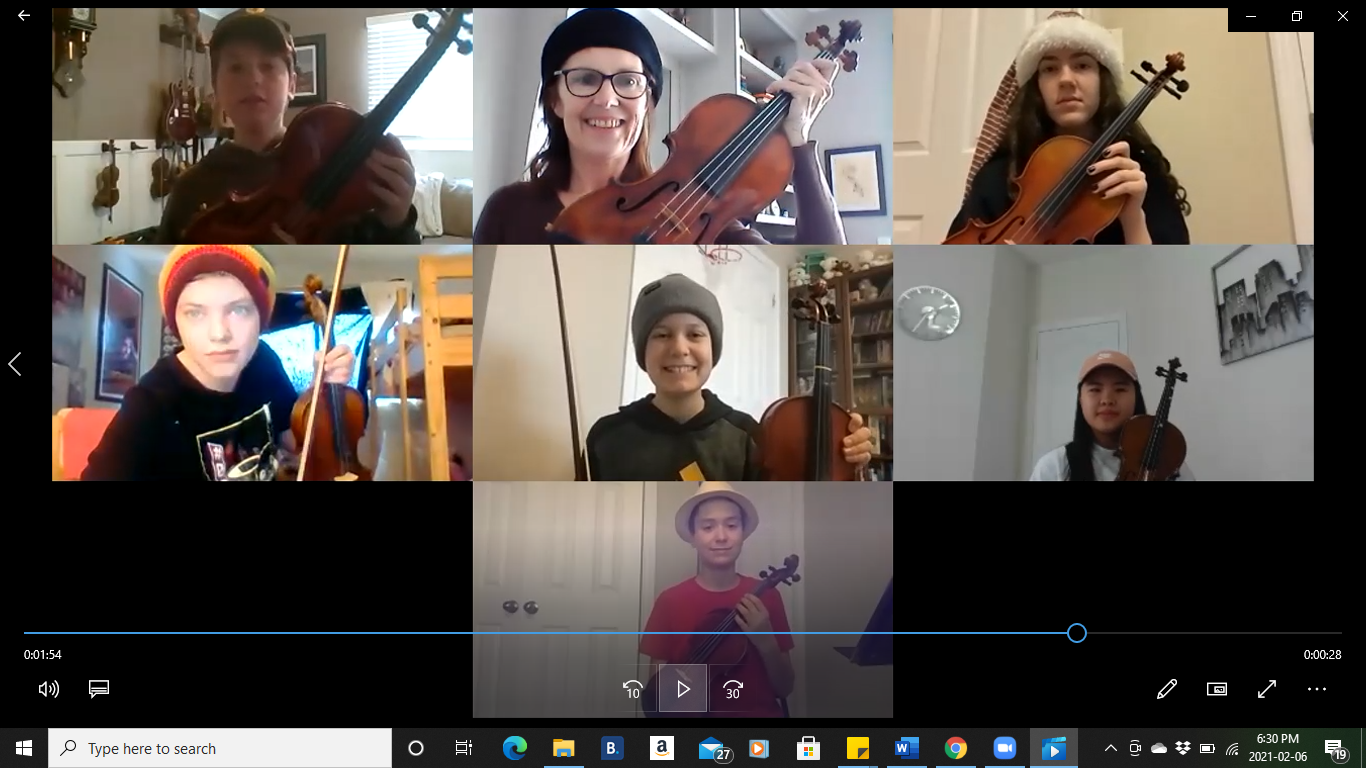1366x768 pixels.
Task: Show hidden system tray icons
Action: [1110, 748]
